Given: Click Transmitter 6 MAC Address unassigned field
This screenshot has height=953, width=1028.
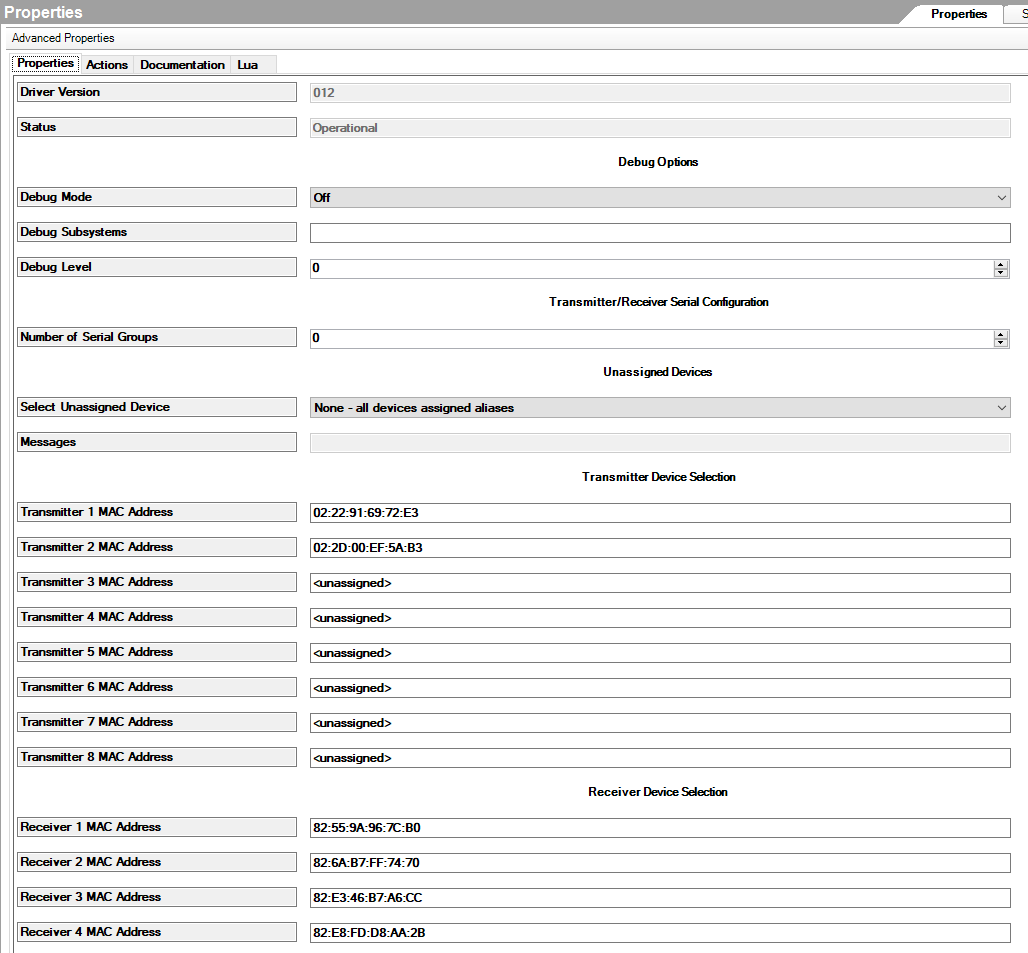Looking at the screenshot, I should (660, 688).
